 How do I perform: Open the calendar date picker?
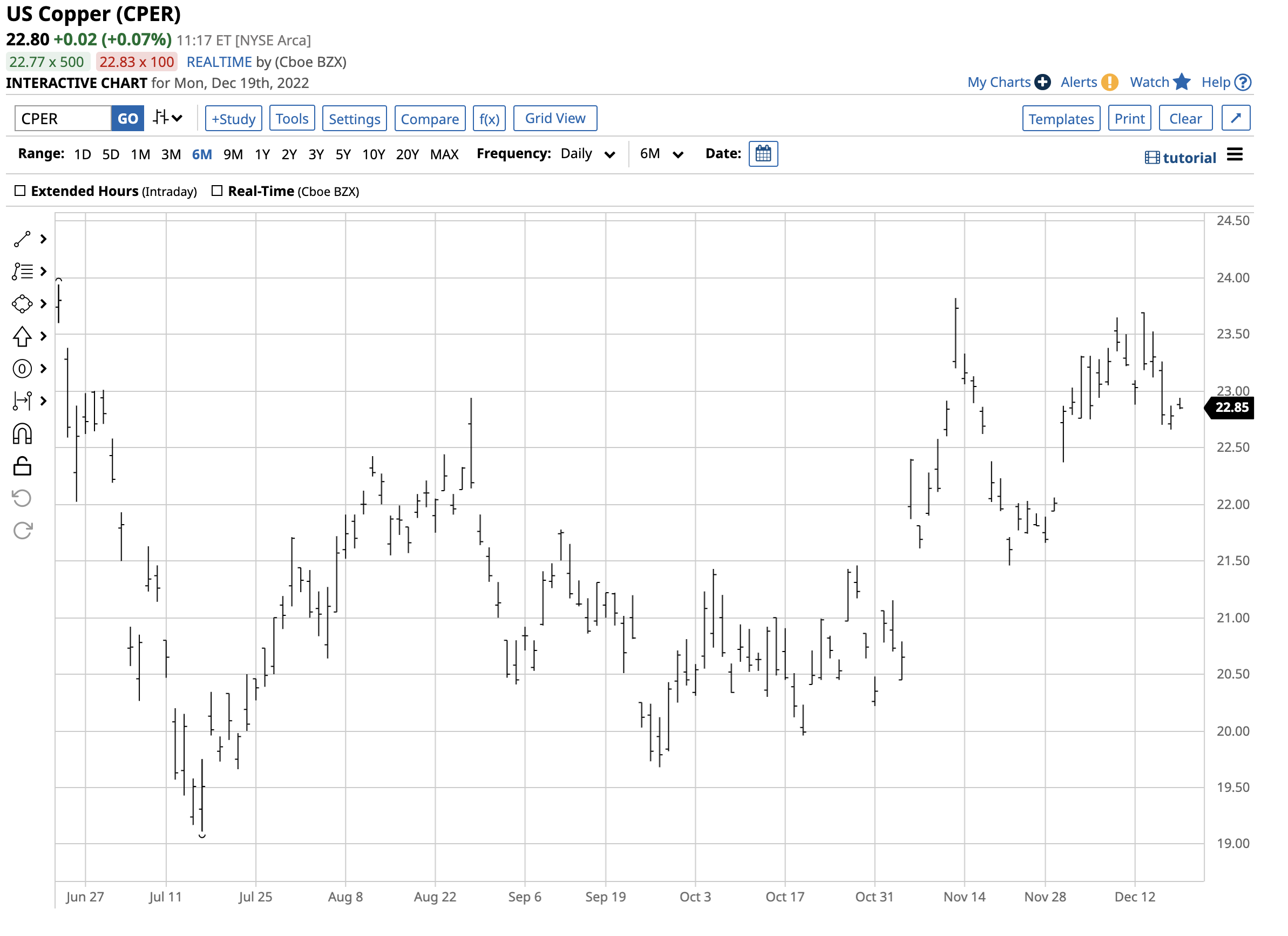pos(763,154)
